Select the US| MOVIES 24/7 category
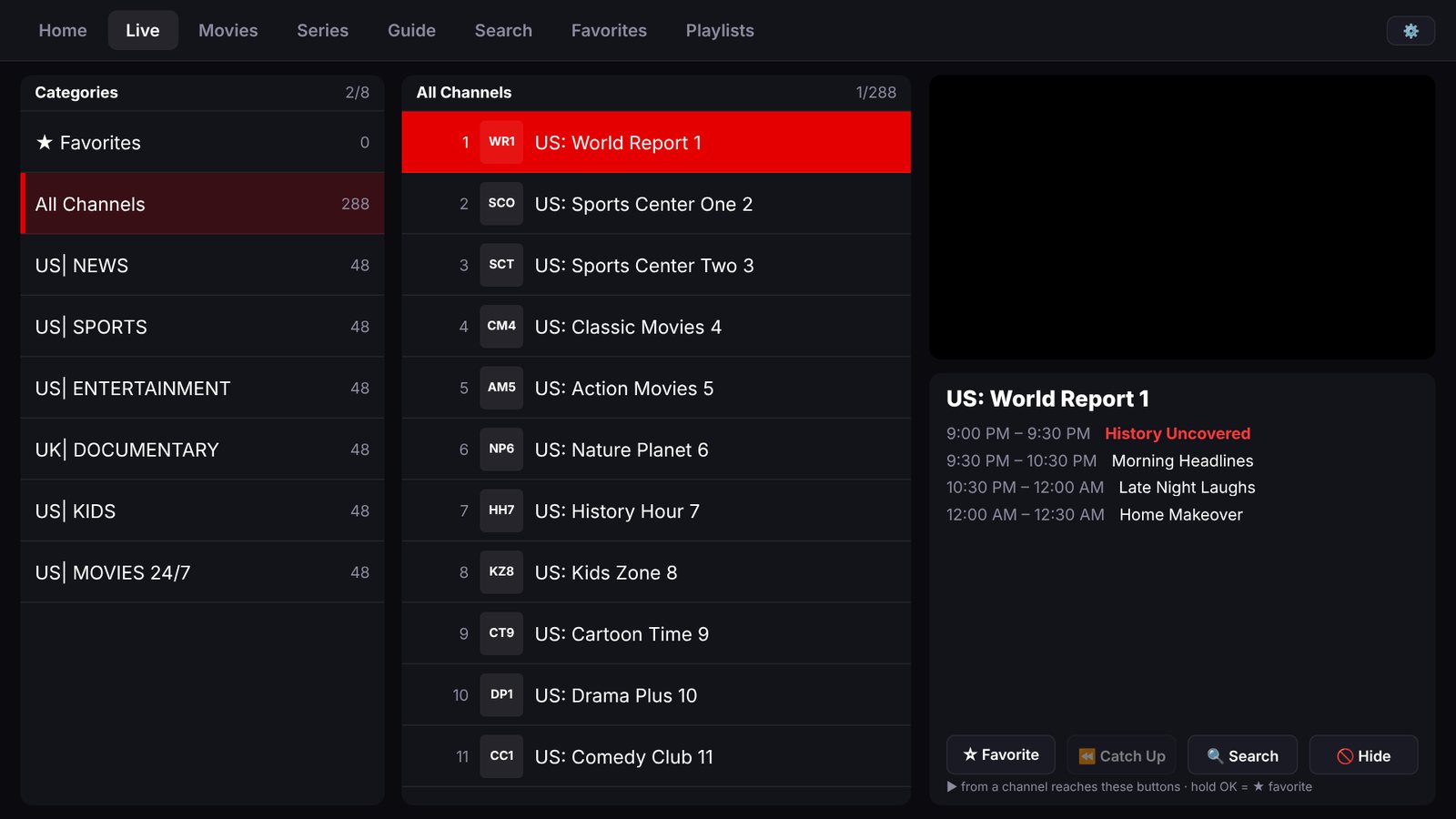 202,572
